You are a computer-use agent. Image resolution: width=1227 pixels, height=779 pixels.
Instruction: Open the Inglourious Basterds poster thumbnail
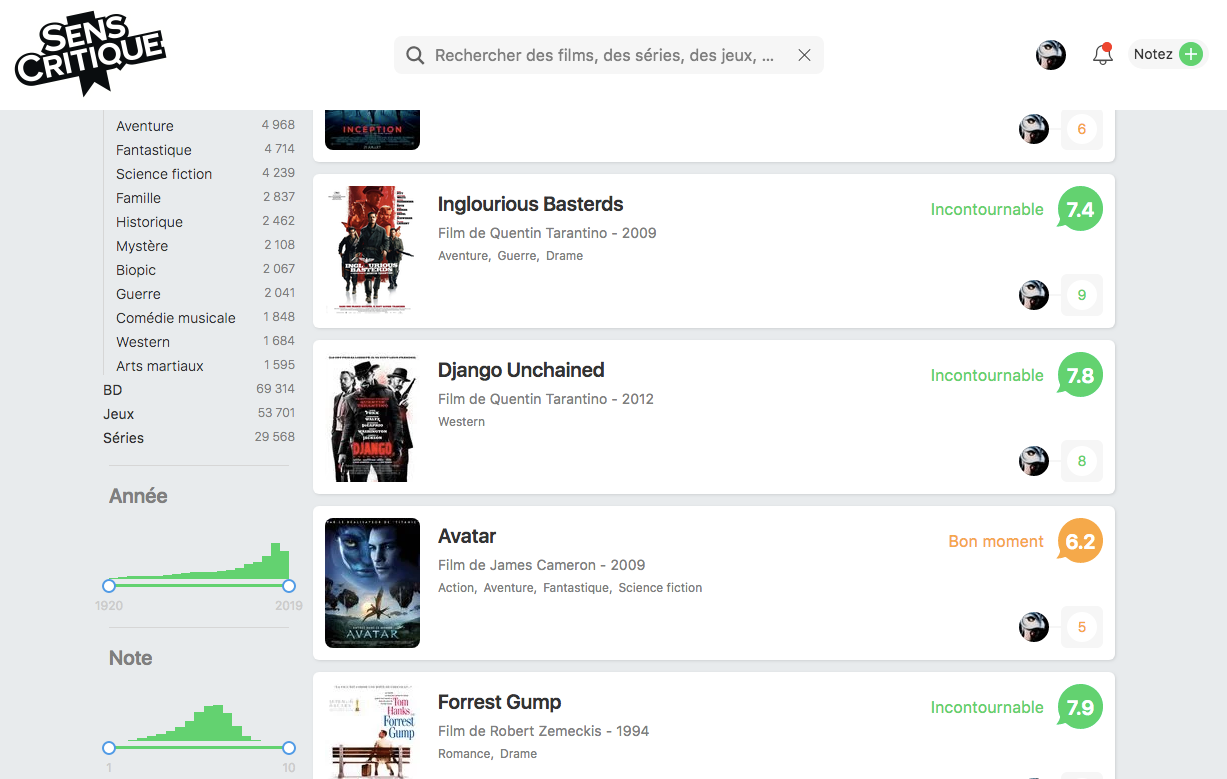click(372, 250)
